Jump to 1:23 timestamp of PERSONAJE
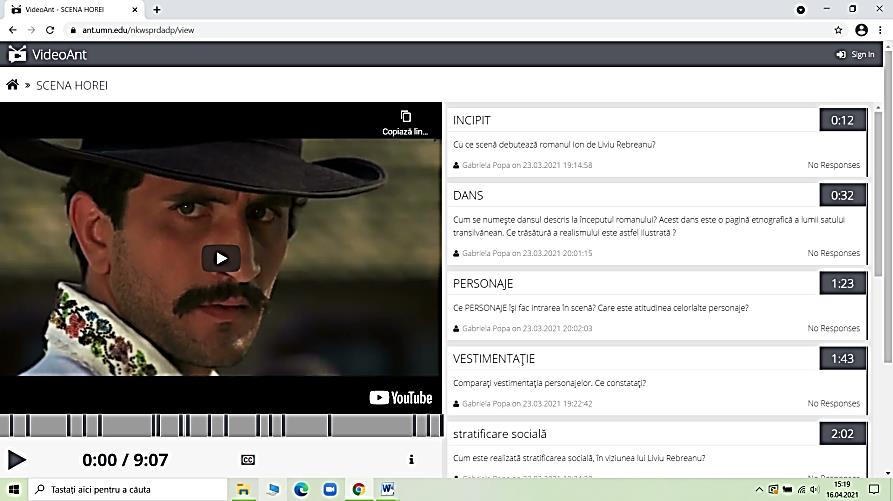893x501 pixels. coord(842,284)
